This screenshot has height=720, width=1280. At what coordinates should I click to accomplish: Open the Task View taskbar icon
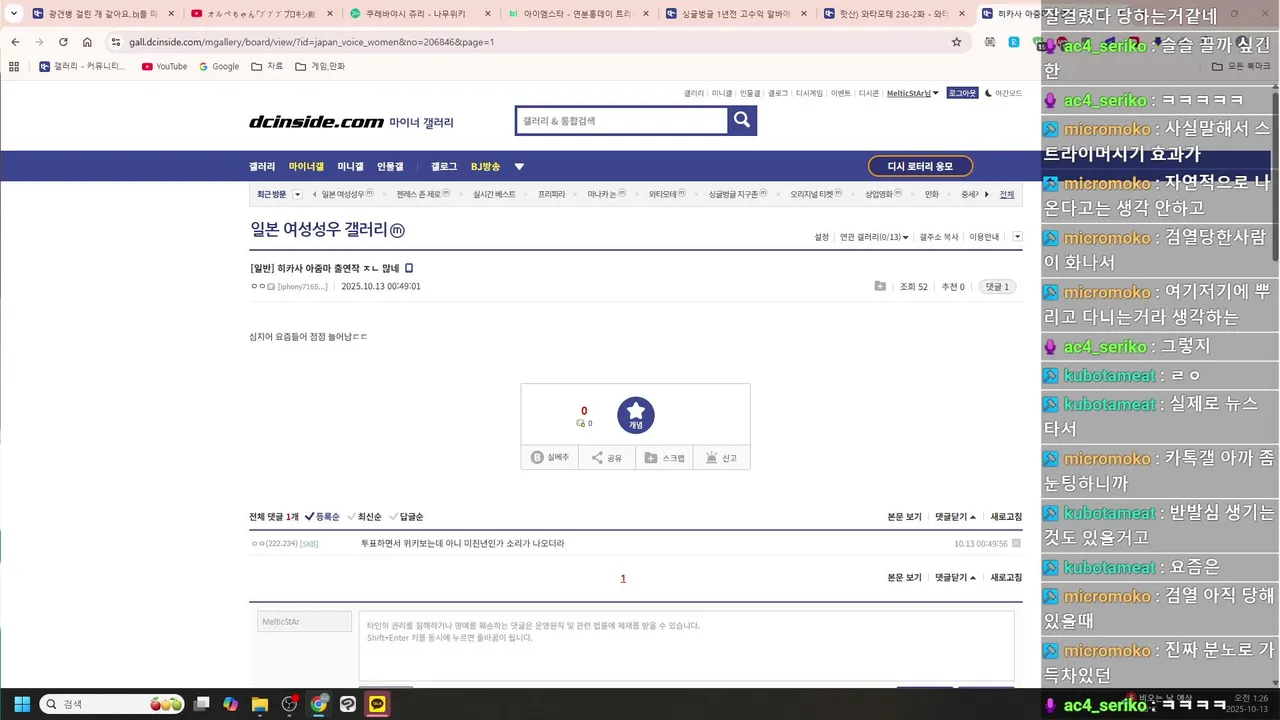pyautogui.click(x=202, y=704)
